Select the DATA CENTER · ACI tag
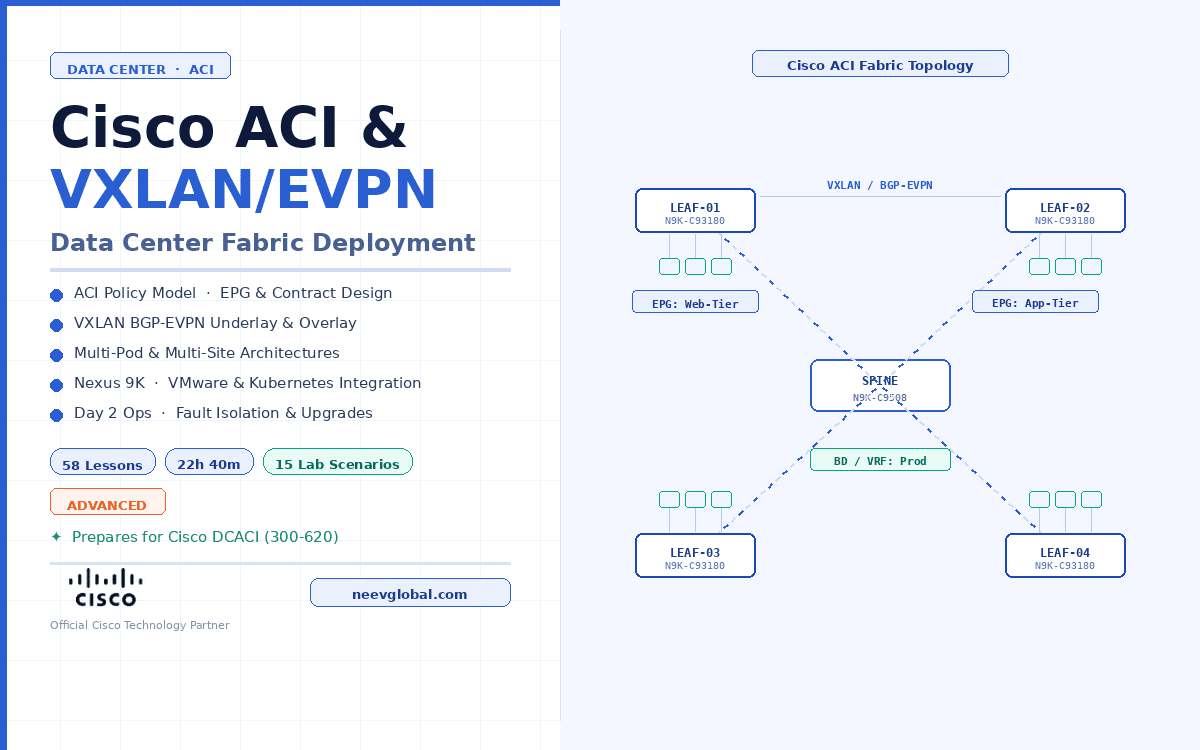1200x750 pixels. (140, 66)
